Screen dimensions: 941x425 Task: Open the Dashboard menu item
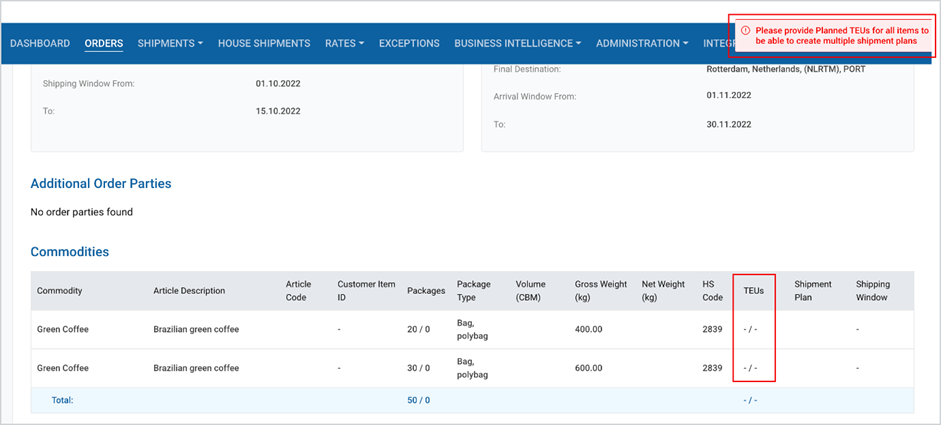point(40,43)
